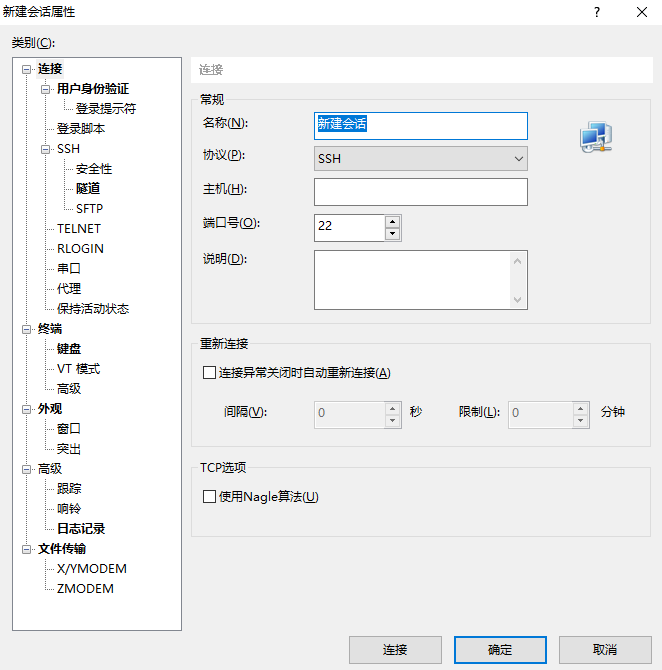Viewport: 662px width, 670px height.
Task: Select 登录脚本 in category tree
Action: (x=81, y=129)
